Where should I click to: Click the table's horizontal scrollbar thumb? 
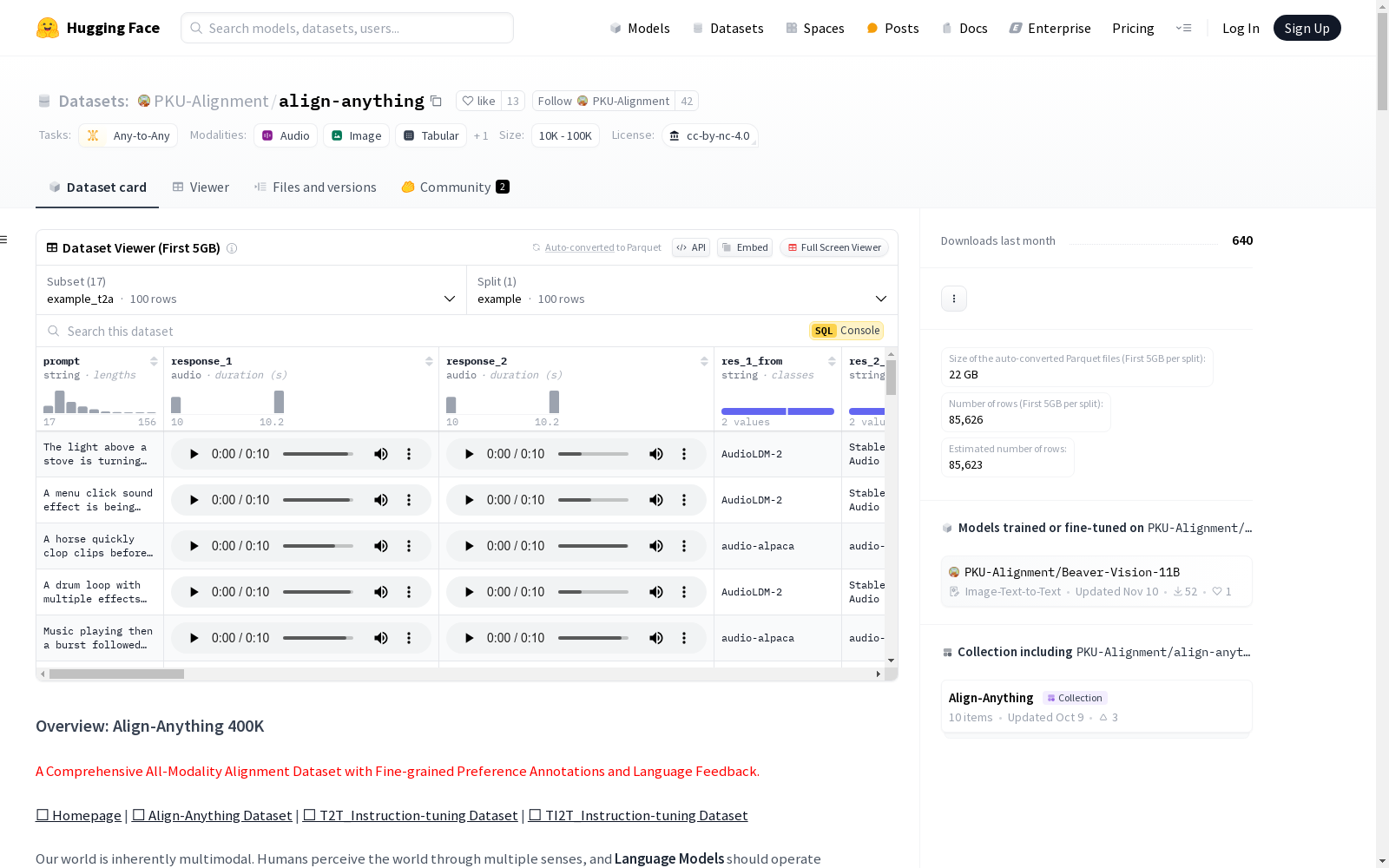click(x=116, y=674)
